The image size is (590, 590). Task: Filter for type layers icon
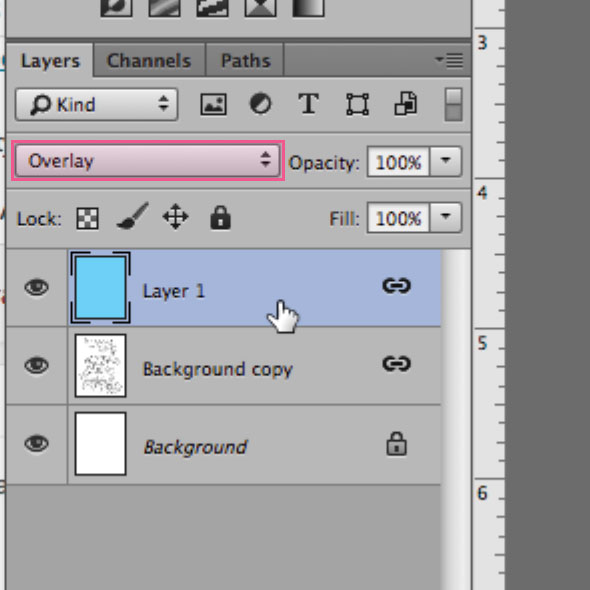click(309, 103)
